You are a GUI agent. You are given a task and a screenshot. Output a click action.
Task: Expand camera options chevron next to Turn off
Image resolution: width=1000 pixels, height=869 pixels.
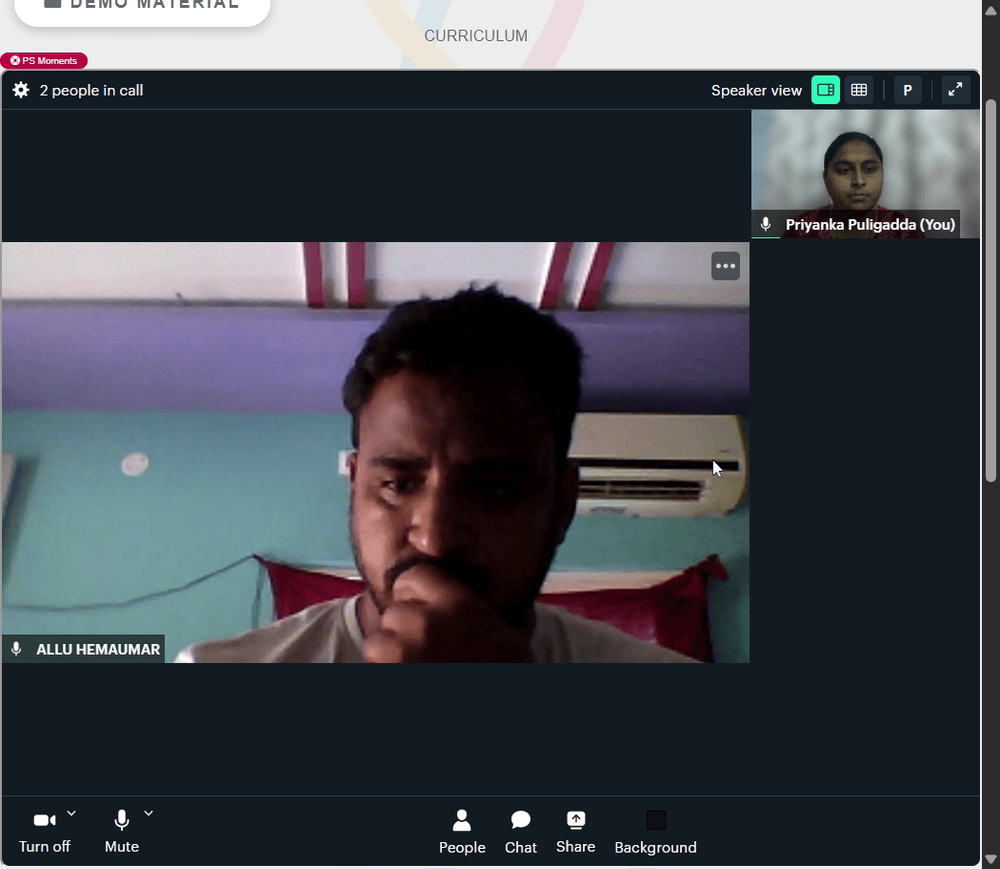tap(71, 813)
